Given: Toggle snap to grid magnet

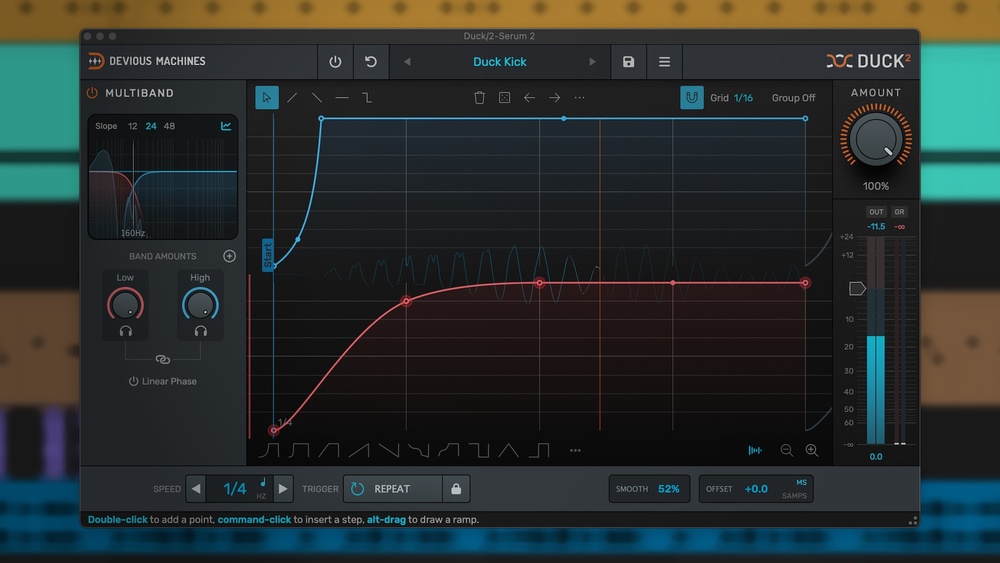Looking at the screenshot, I should pyautogui.click(x=691, y=98).
